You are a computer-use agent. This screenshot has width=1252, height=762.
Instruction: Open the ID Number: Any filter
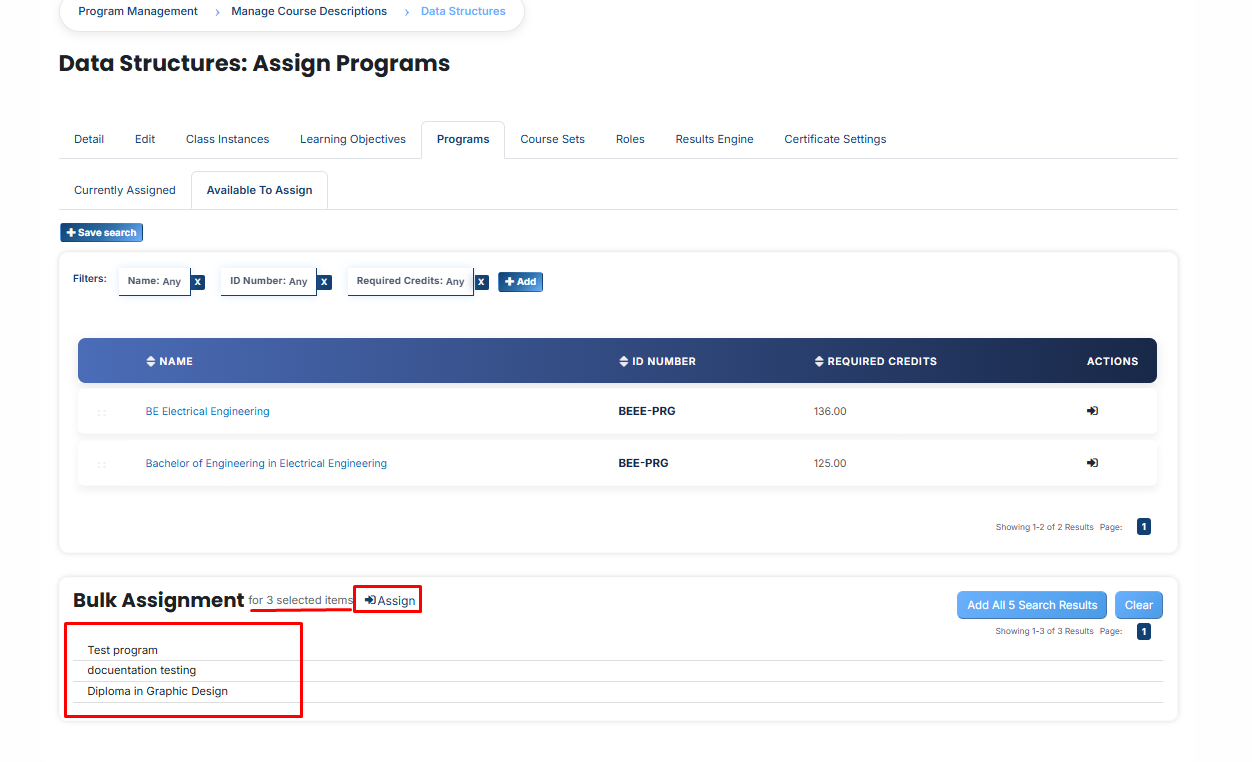(x=269, y=281)
